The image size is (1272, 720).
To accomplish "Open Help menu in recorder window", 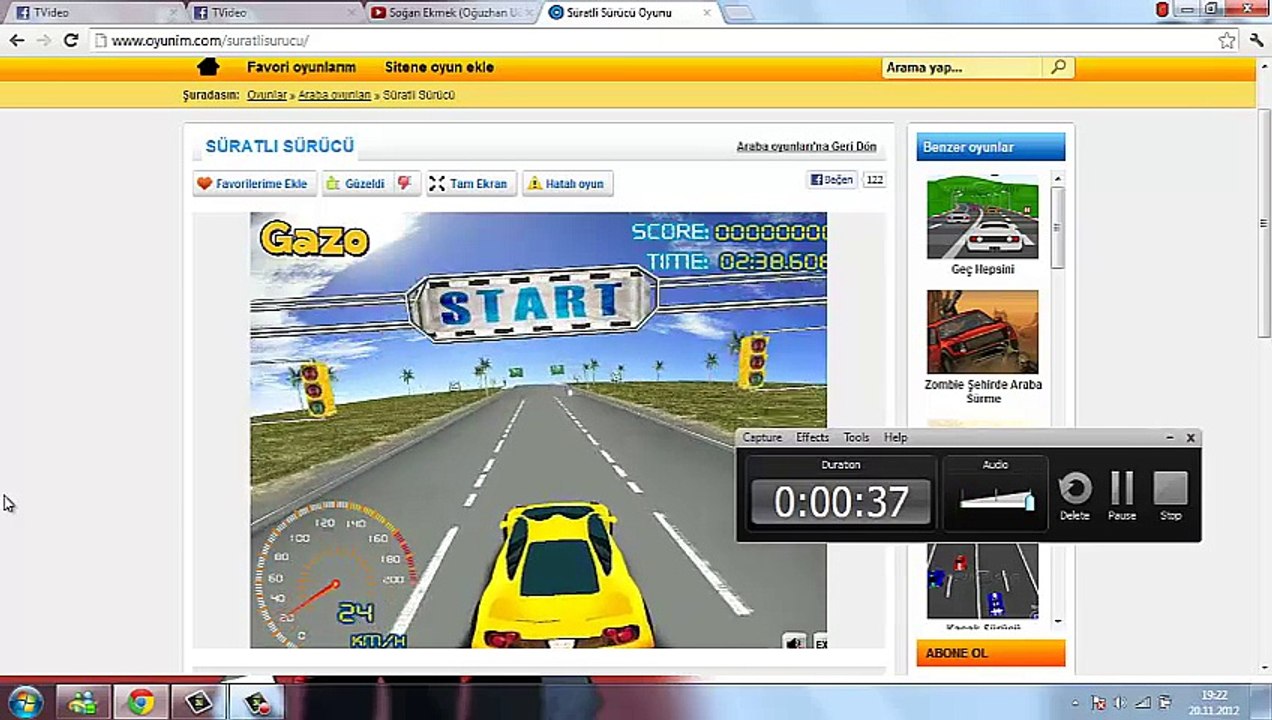I will [x=895, y=437].
